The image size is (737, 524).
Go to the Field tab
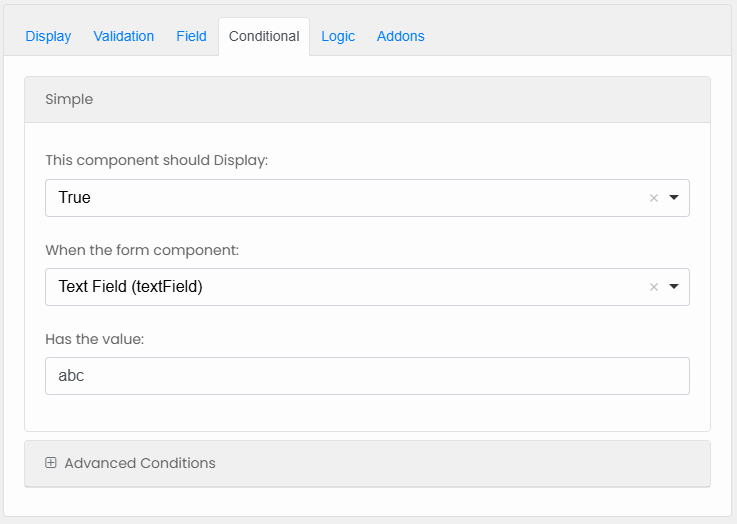tap(191, 36)
